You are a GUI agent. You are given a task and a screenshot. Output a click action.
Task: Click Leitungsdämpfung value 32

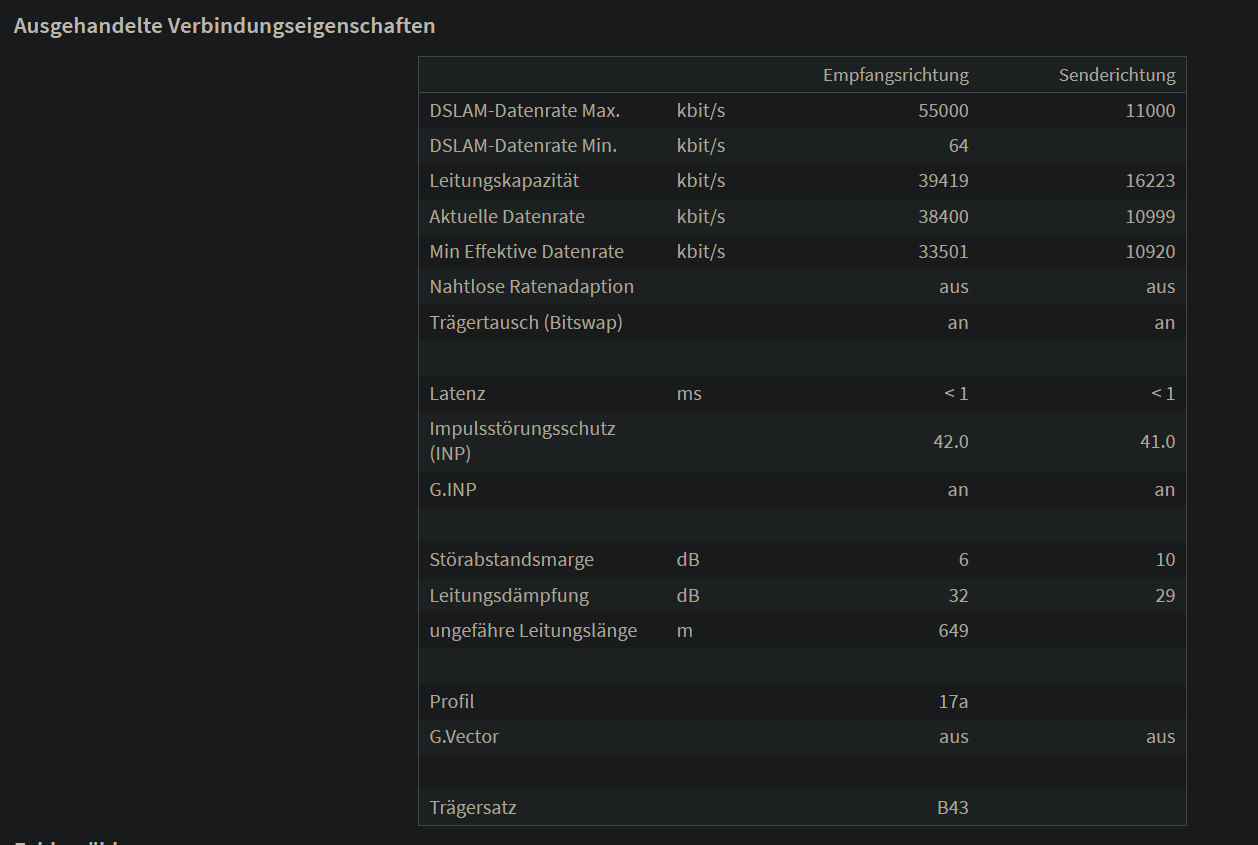pyautogui.click(x=958, y=596)
